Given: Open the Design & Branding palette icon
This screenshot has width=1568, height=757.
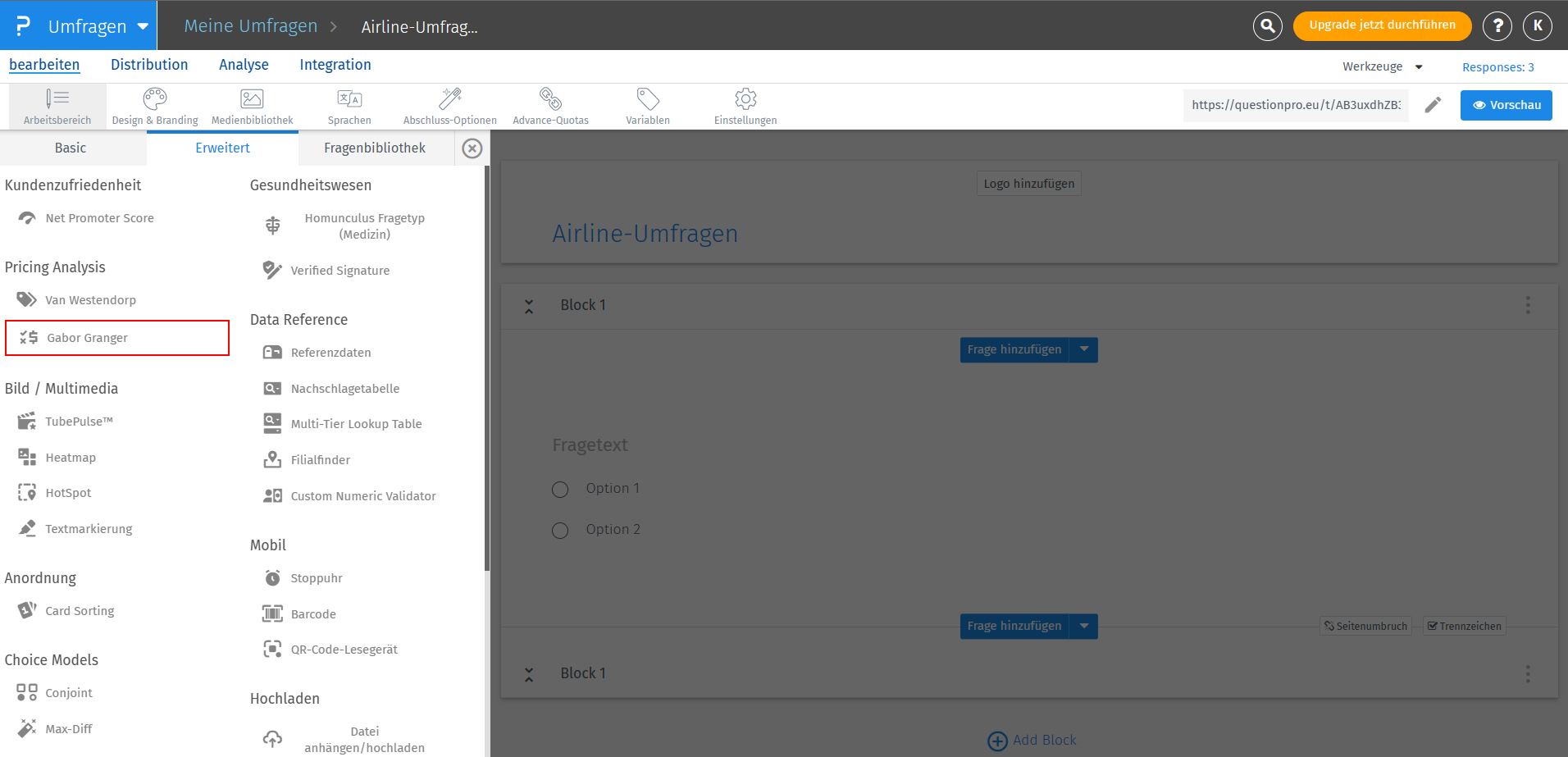Looking at the screenshot, I should pos(155,99).
